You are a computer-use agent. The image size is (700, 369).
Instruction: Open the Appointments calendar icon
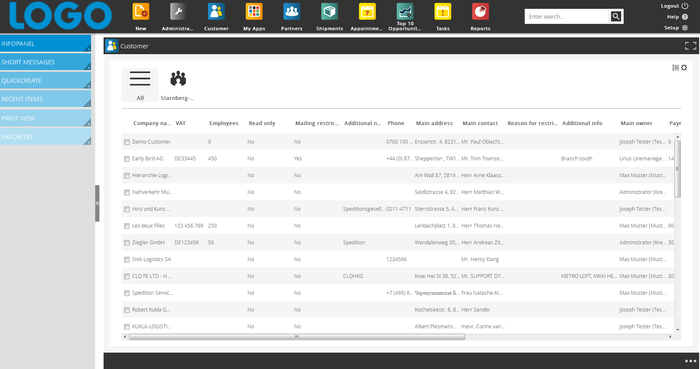(367, 12)
